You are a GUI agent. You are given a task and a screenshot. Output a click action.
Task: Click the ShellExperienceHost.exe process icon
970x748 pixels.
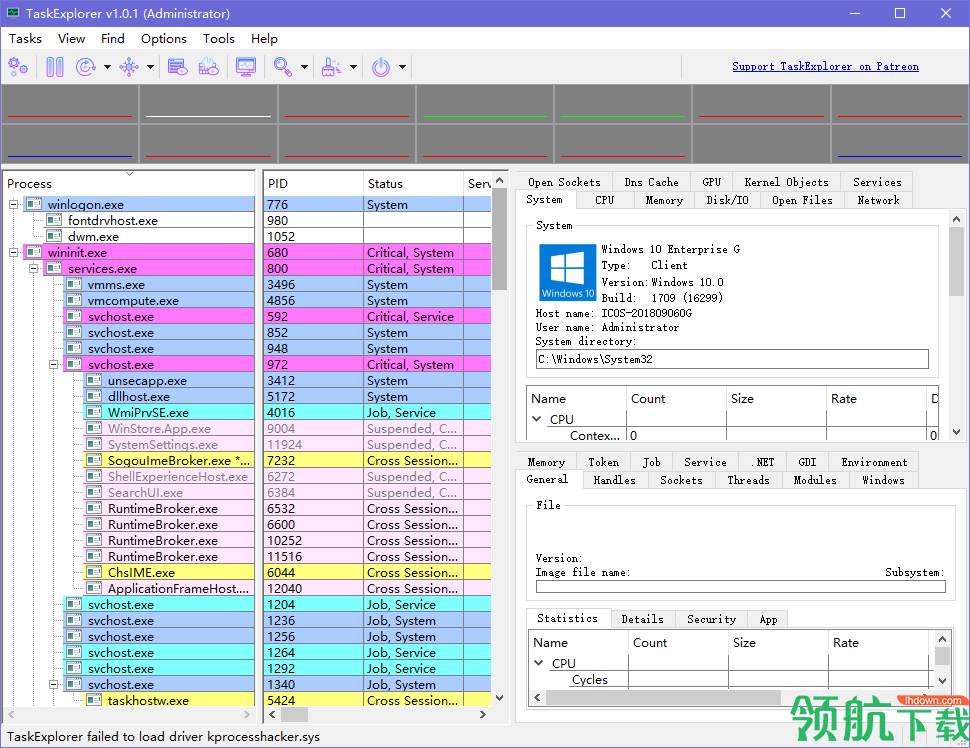94,476
